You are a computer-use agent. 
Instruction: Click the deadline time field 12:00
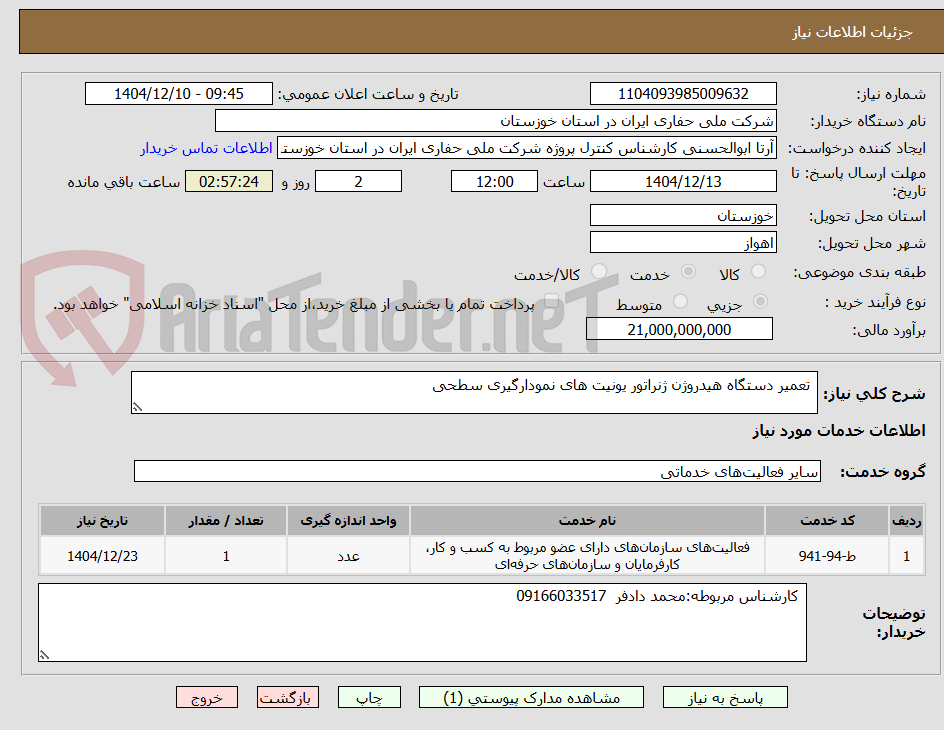tap(494, 181)
